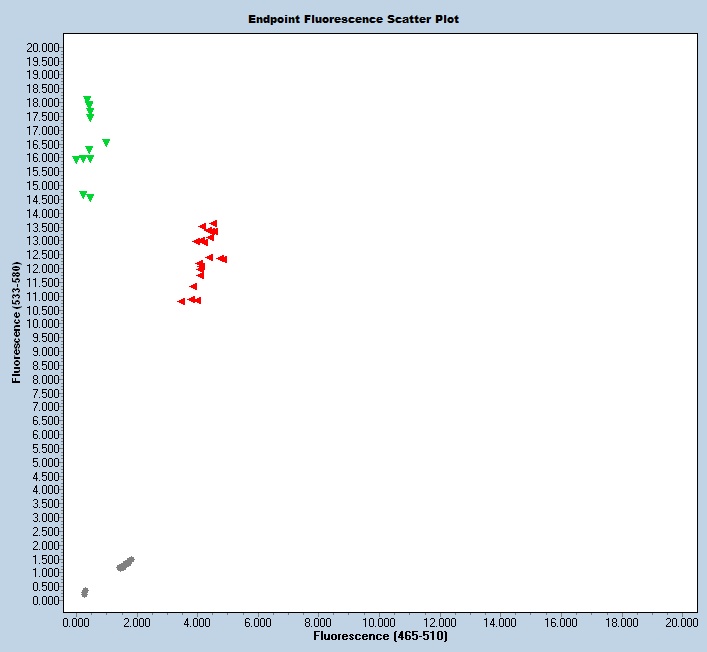Click the 14.000 tick on the x-axis
707x652 pixels.
coord(500,621)
